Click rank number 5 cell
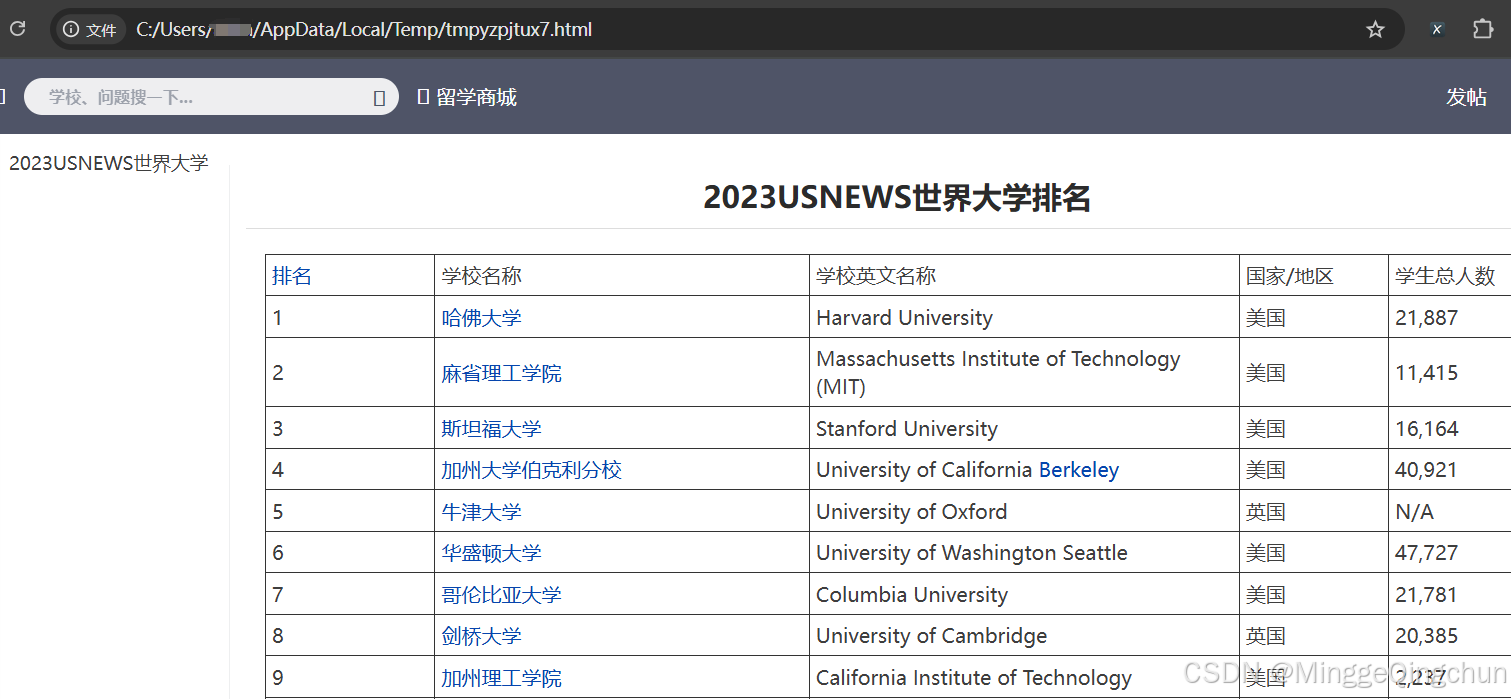 click(x=350, y=512)
